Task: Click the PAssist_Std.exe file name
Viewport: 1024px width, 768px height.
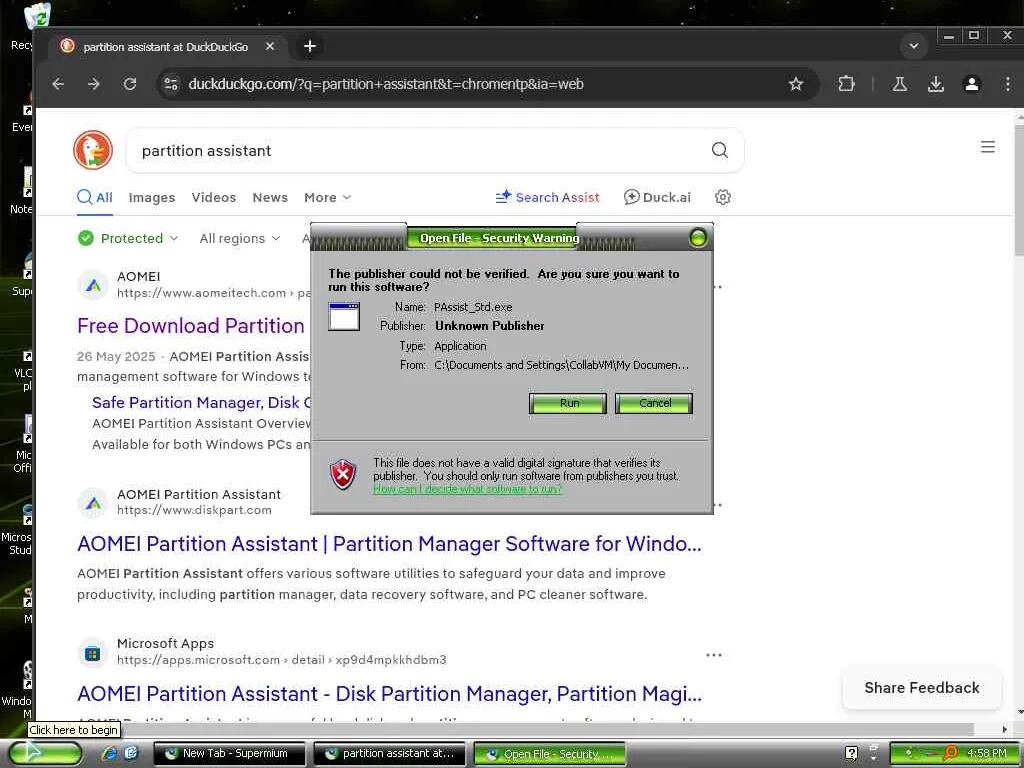Action: click(x=473, y=307)
